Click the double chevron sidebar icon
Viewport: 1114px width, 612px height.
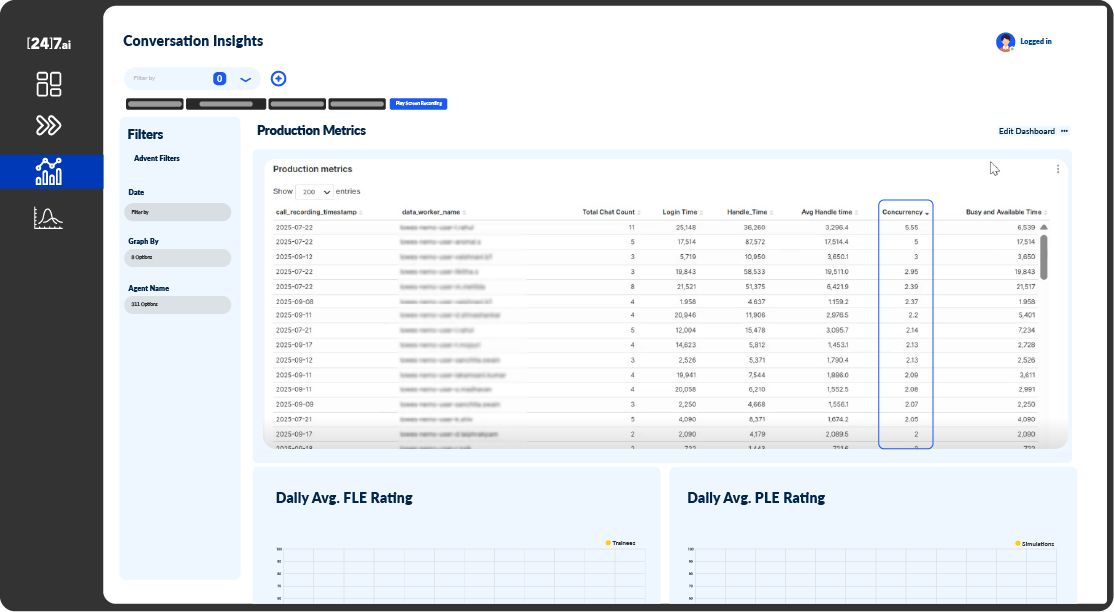pyautogui.click(x=49, y=125)
